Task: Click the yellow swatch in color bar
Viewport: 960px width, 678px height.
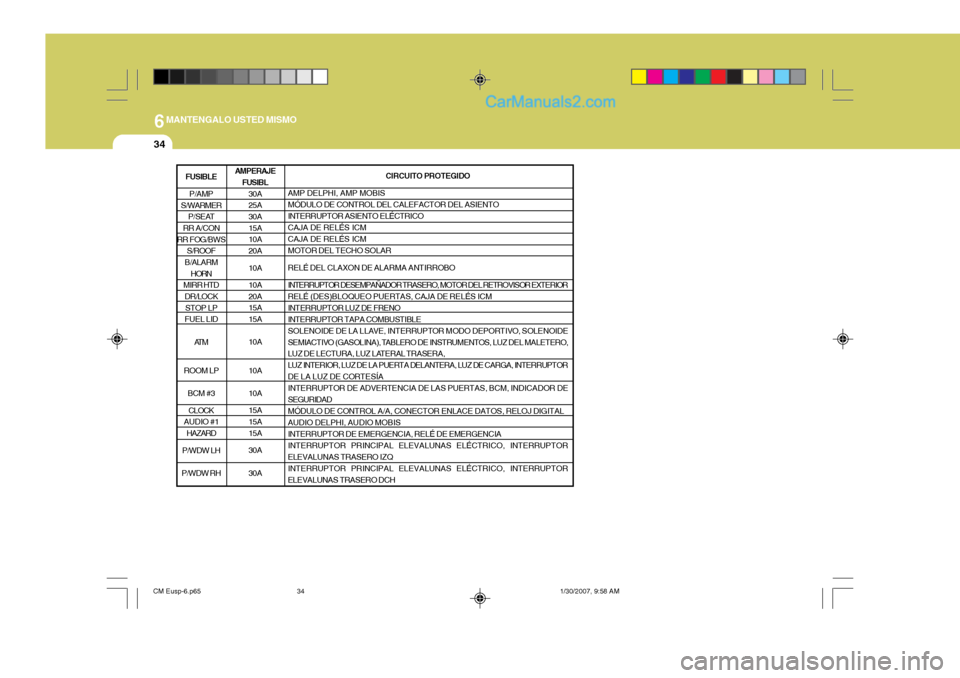Action: [639, 77]
